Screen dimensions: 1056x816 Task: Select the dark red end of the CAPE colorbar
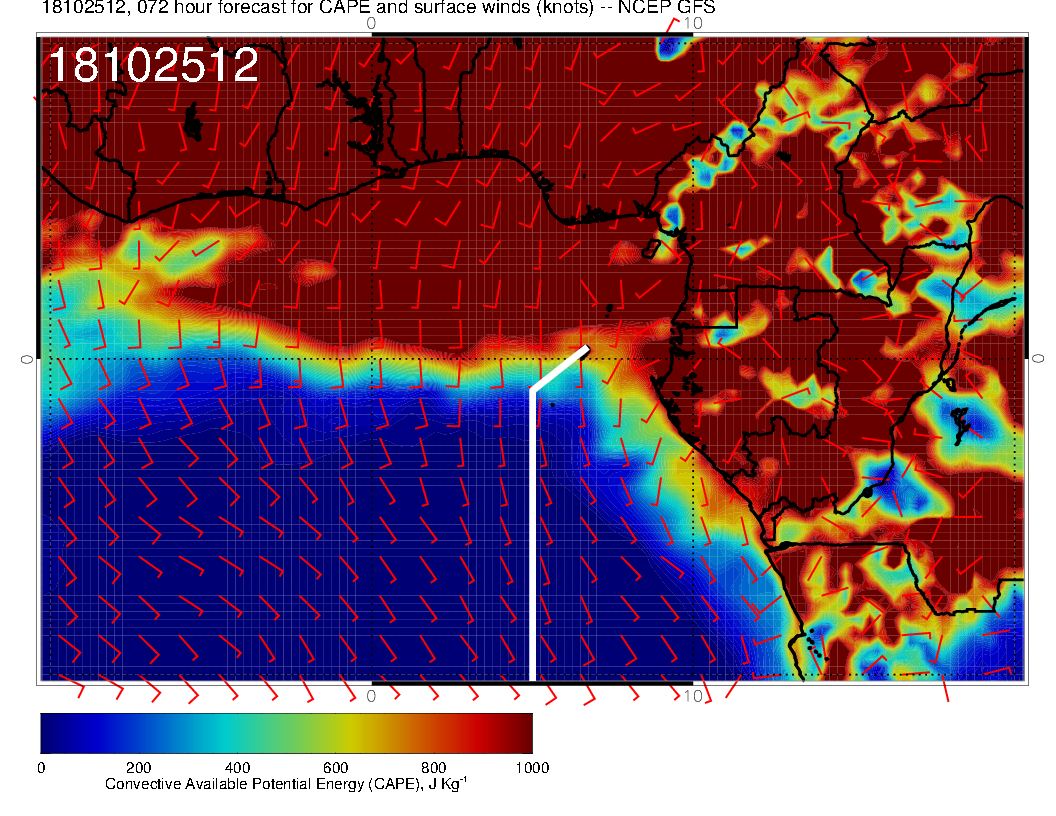518,732
